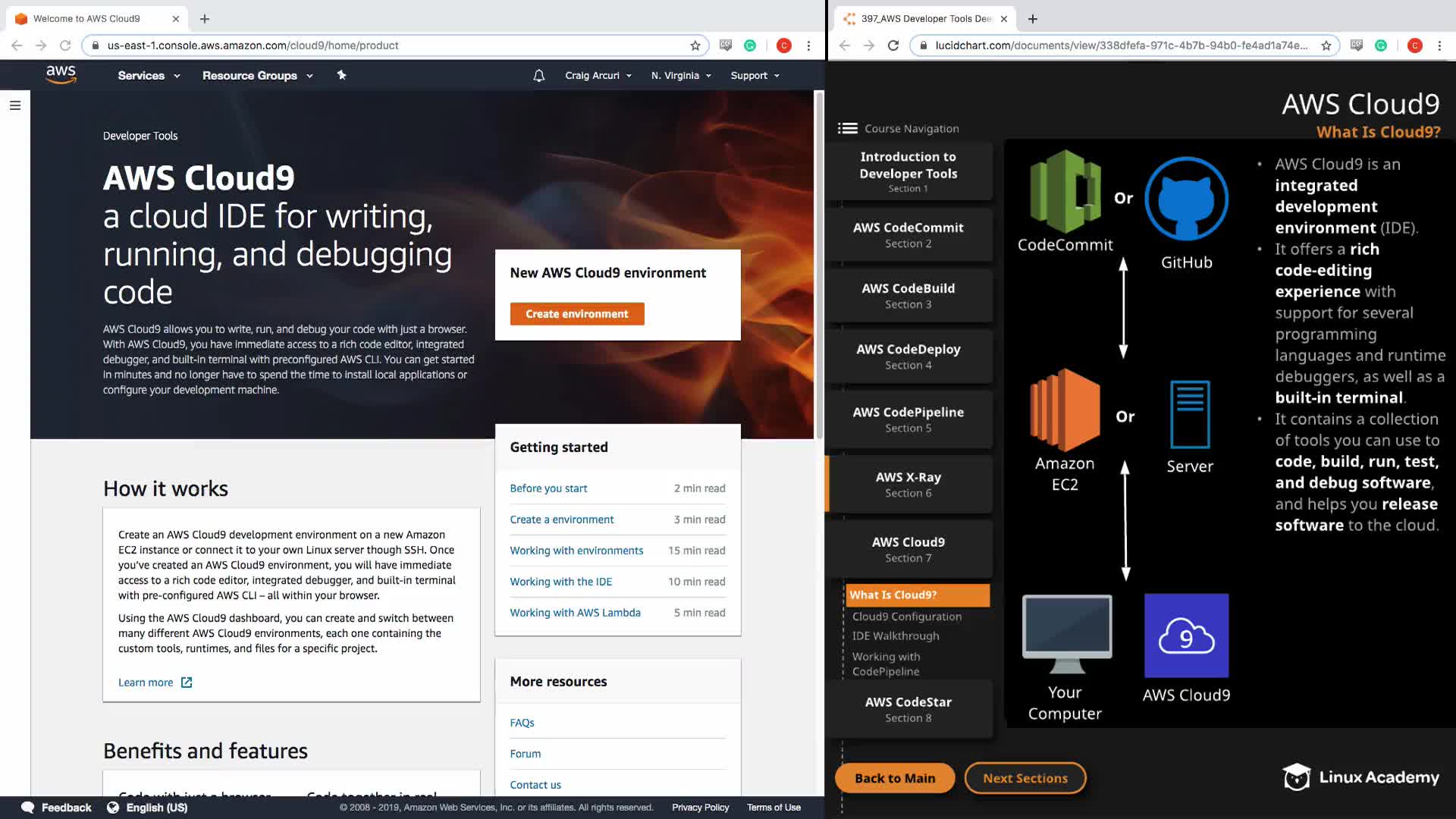Open the Craig Arcuri account menu
The width and height of the screenshot is (1456, 819).
pos(598,75)
